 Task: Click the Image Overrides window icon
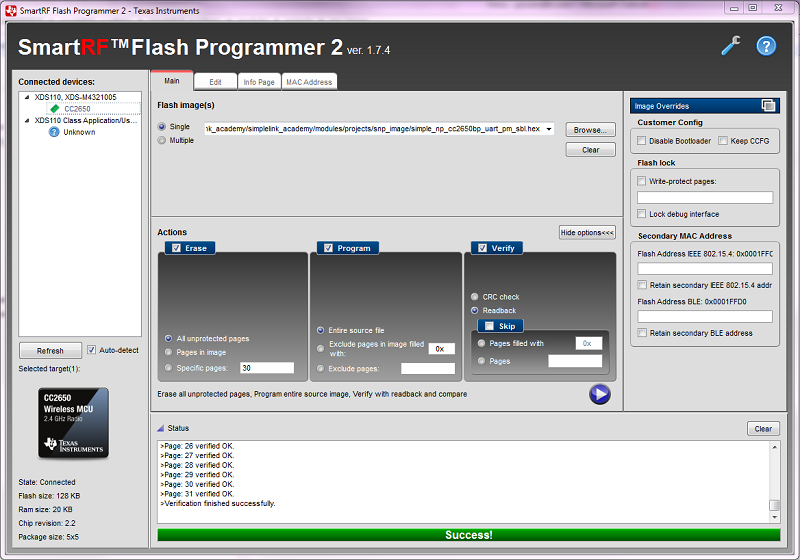pos(767,105)
